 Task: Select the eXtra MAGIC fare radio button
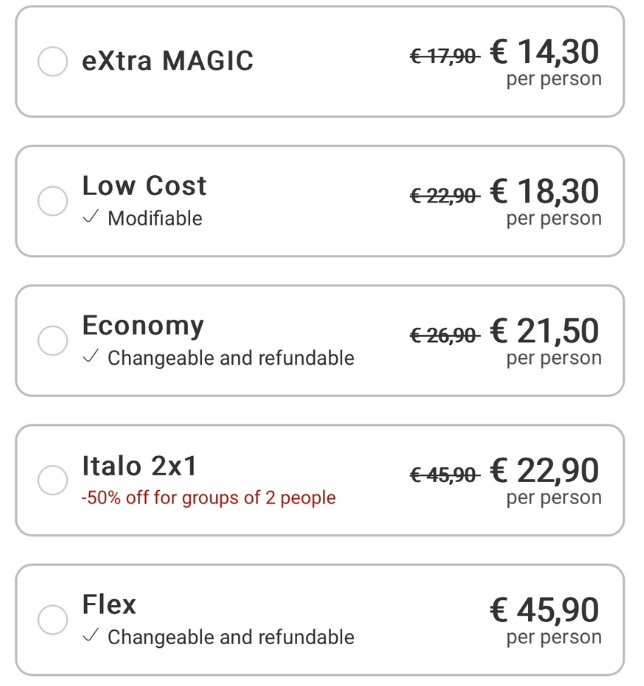coord(52,61)
